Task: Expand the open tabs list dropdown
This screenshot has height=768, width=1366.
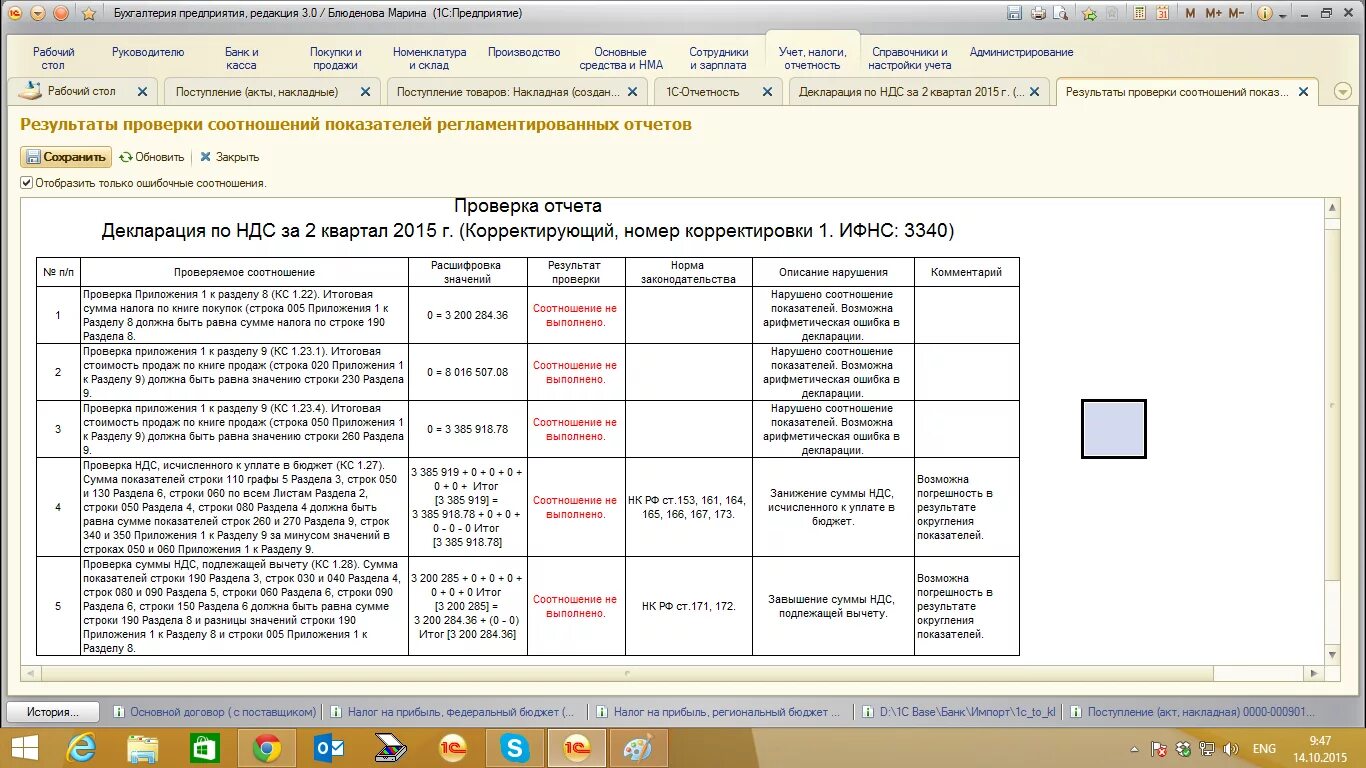Action: point(1342,92)
